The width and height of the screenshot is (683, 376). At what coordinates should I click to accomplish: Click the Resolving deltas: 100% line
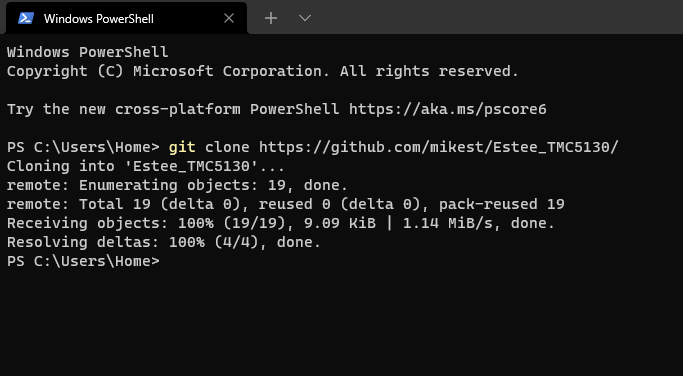[x=164, y=242]
